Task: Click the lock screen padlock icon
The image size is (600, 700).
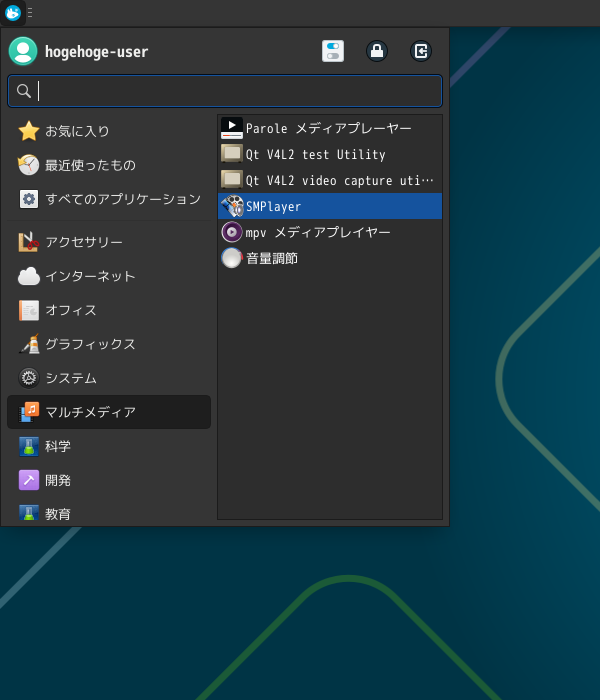Action: [377, 51]
